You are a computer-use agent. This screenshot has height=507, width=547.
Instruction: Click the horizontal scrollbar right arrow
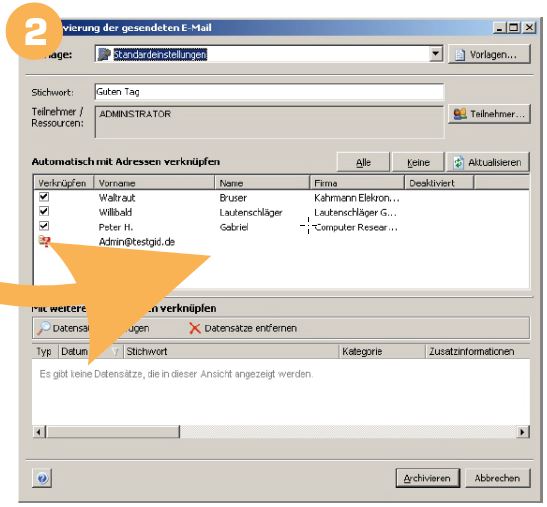pos(522,432)
